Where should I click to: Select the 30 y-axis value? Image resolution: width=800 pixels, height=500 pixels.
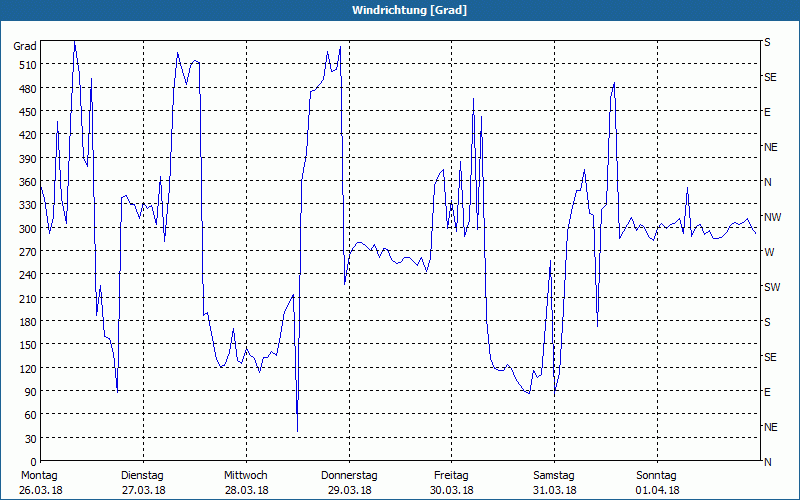(x=31, y=439)
